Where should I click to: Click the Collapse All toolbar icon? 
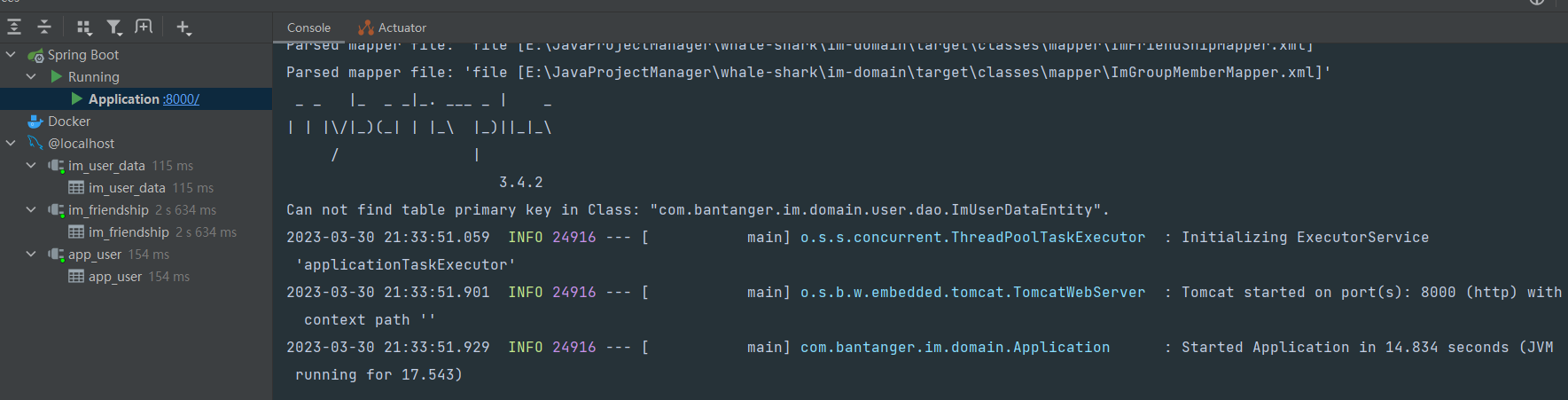[44, 27]
